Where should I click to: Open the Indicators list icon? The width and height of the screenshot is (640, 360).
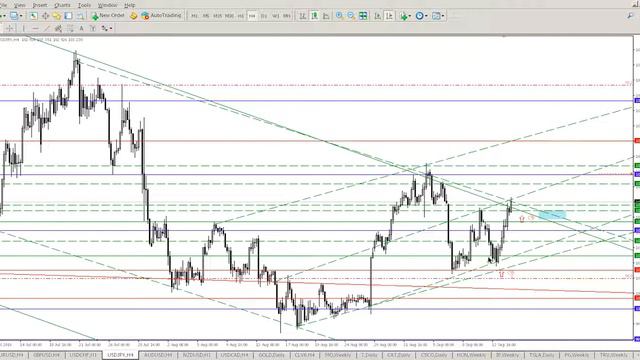(x=403, y=16)
